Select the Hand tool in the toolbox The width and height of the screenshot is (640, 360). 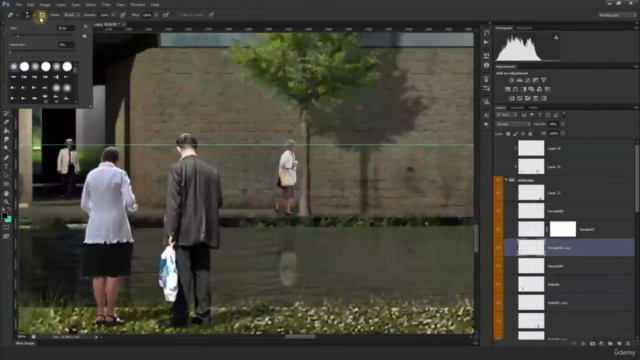coord(6,193)
